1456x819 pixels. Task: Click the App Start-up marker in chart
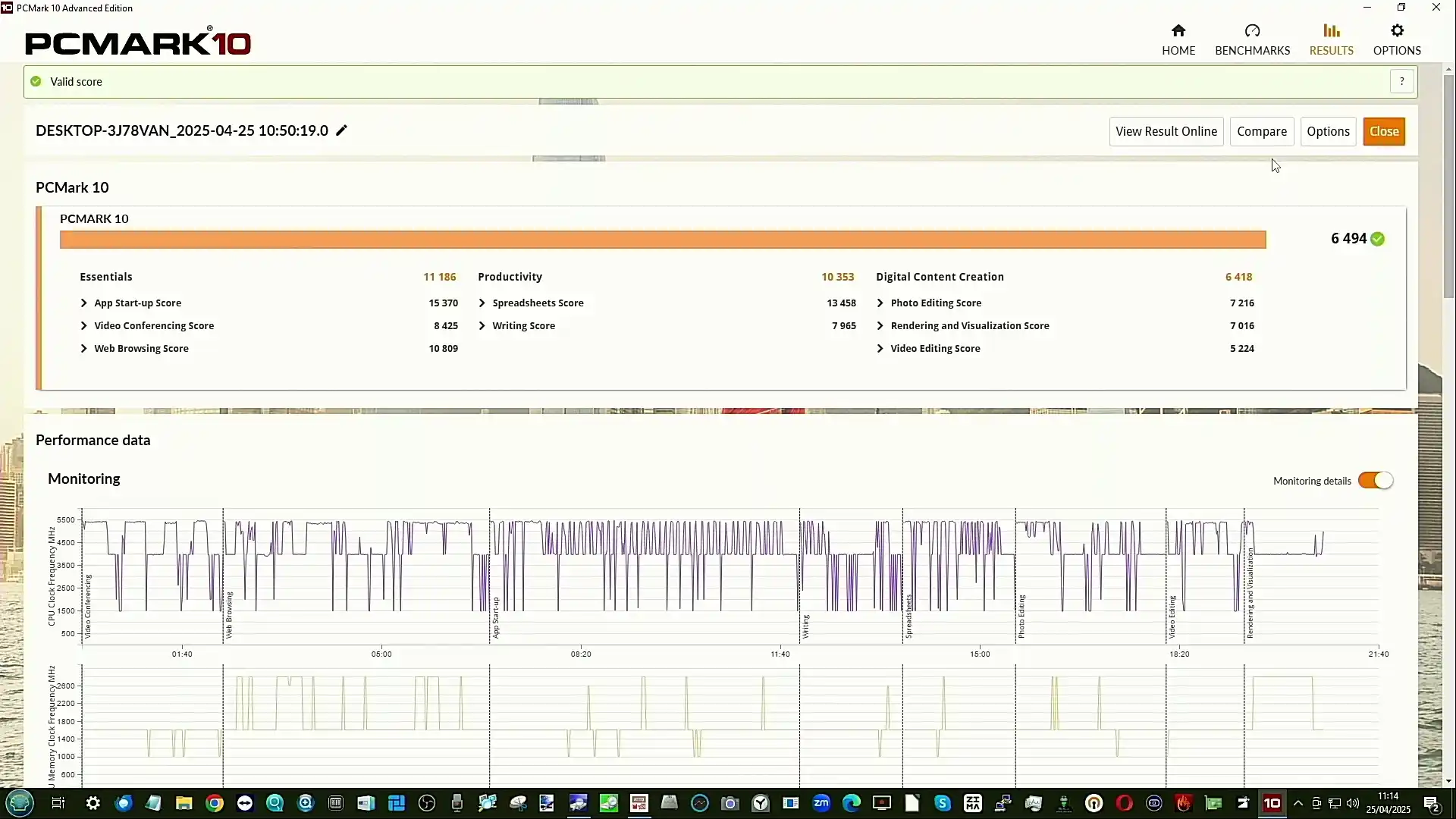[x=495, y=617]
